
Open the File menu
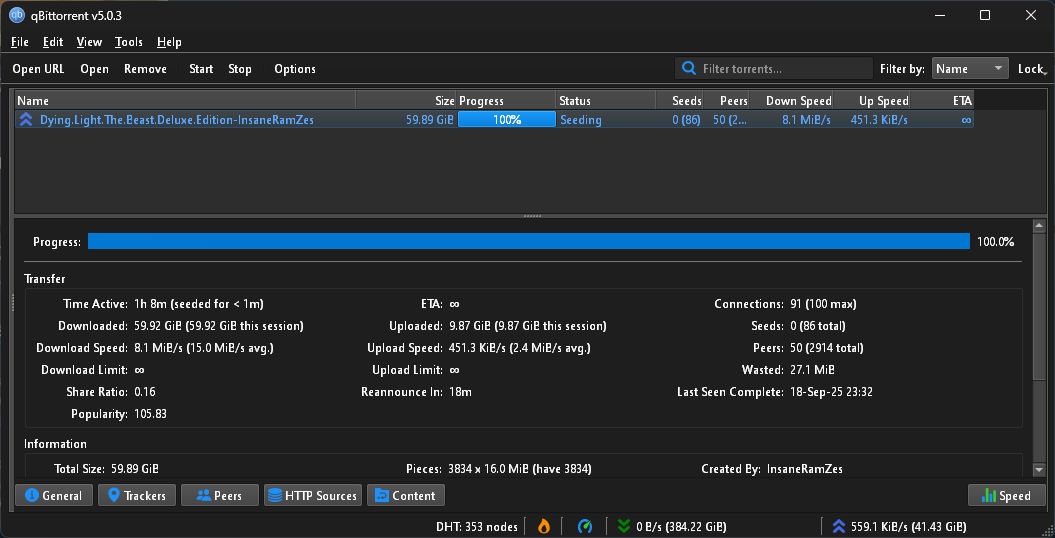pos(20,42)
